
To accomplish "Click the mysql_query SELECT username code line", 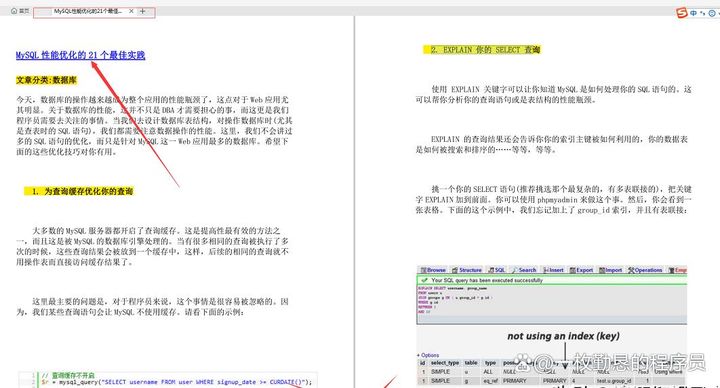I will coord(176,382).
